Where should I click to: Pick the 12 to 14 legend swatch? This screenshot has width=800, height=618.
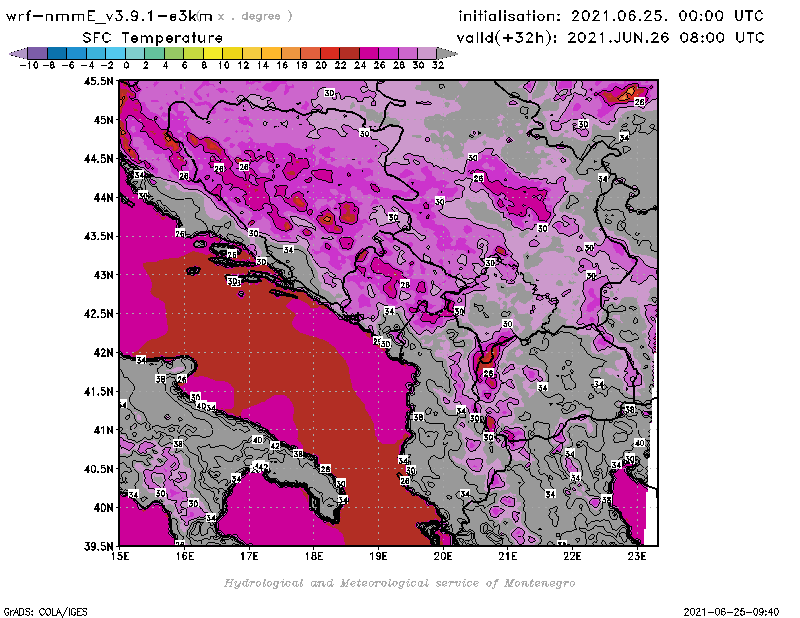(x=252, y=53)
